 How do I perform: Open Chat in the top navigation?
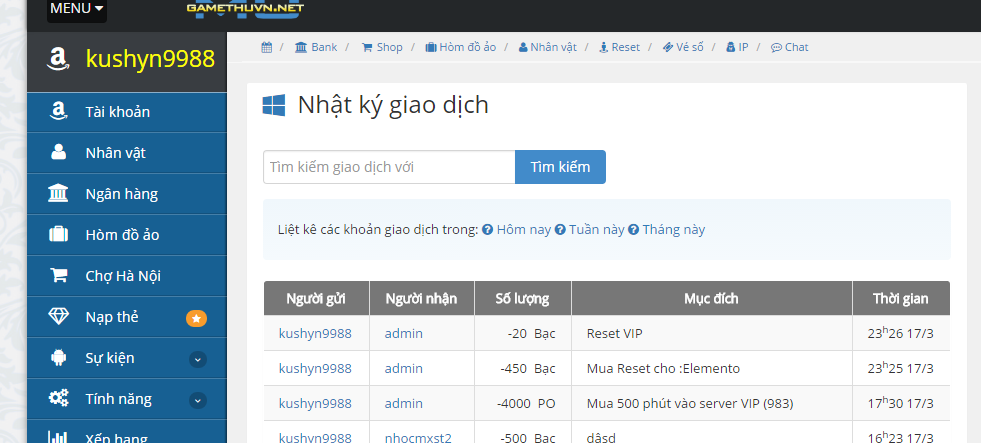[x=790, y=47]
